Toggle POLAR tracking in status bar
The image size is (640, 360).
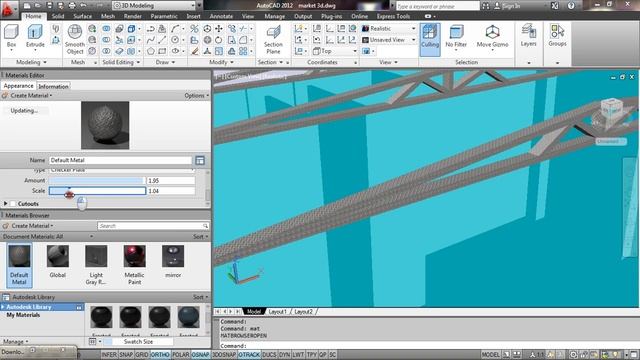pos(181,355)
